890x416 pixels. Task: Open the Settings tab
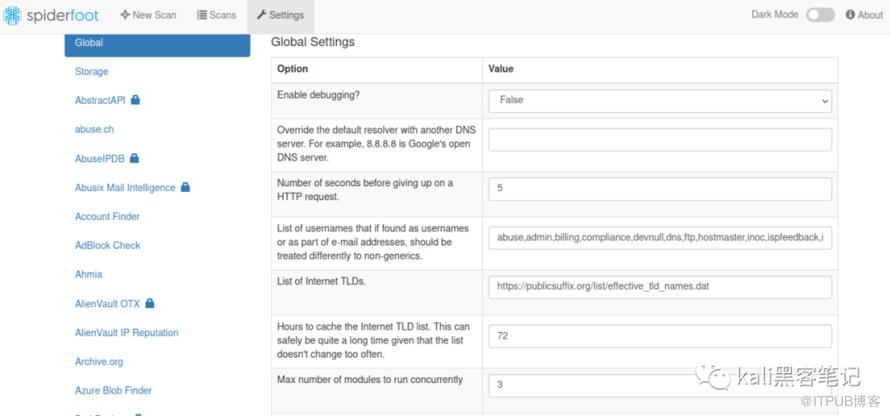(279, 15)
